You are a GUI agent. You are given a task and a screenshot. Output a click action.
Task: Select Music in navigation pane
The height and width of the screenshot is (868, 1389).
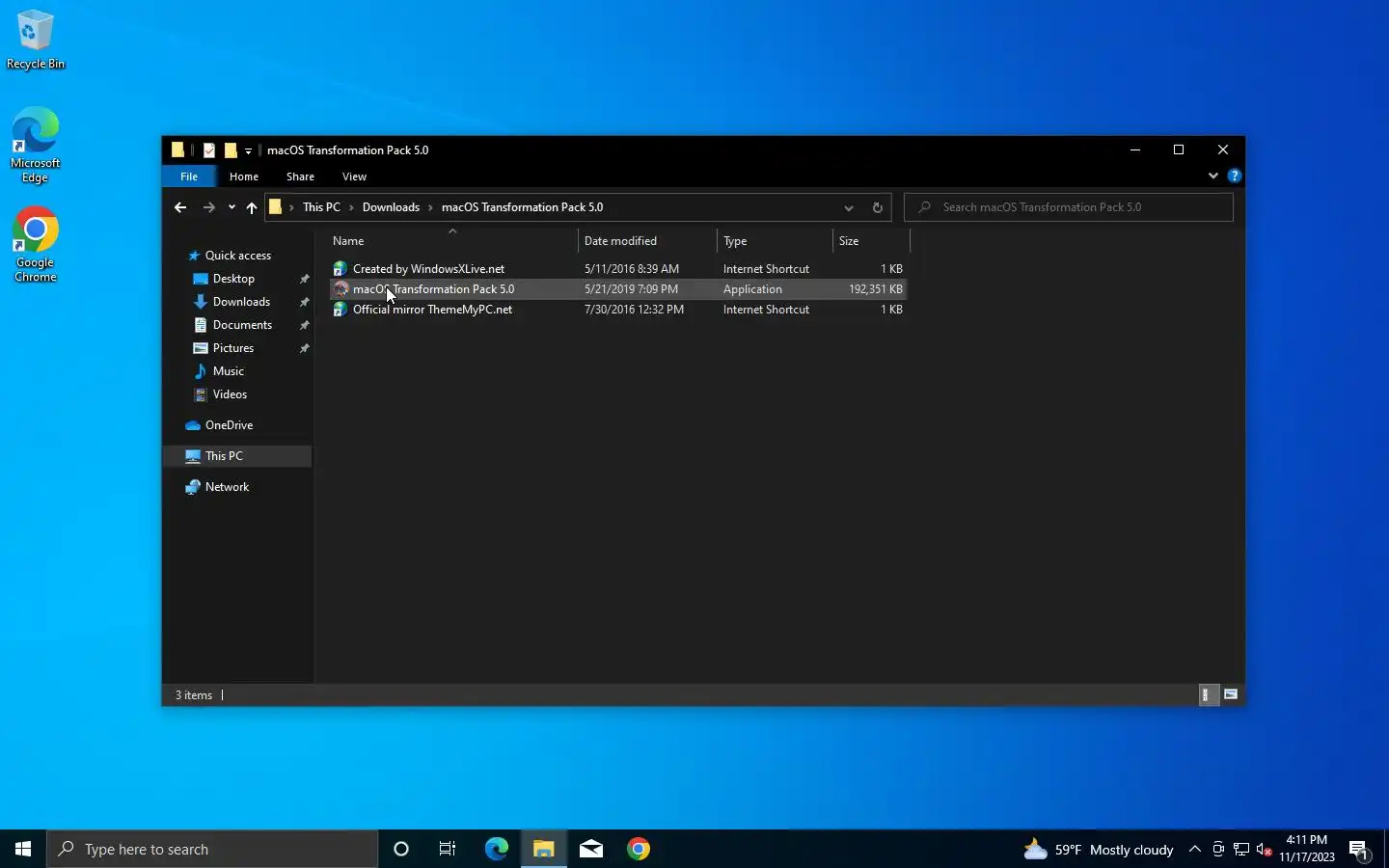228,371
